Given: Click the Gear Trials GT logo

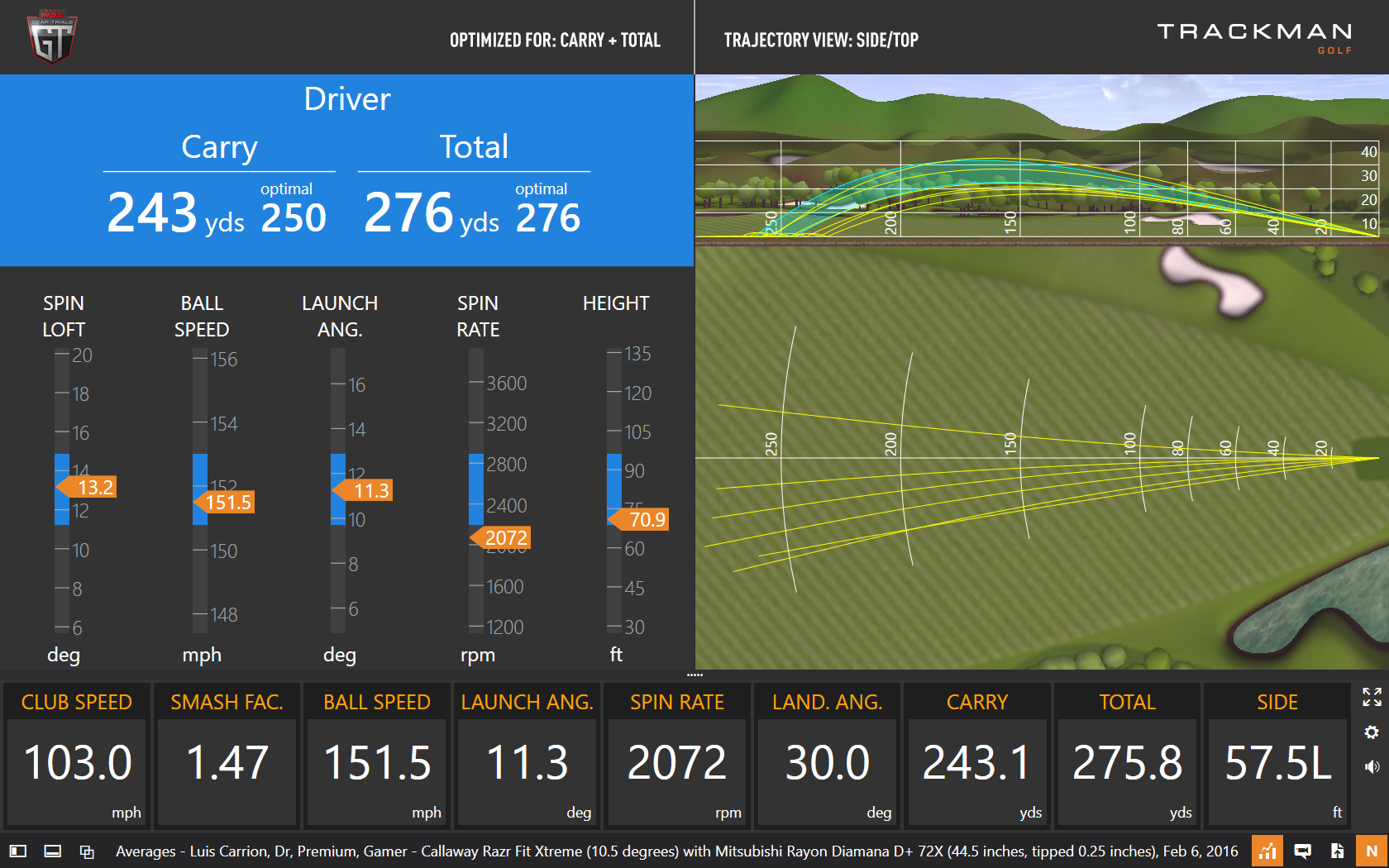Looking at the screenshot, I should tap(52, 37).
